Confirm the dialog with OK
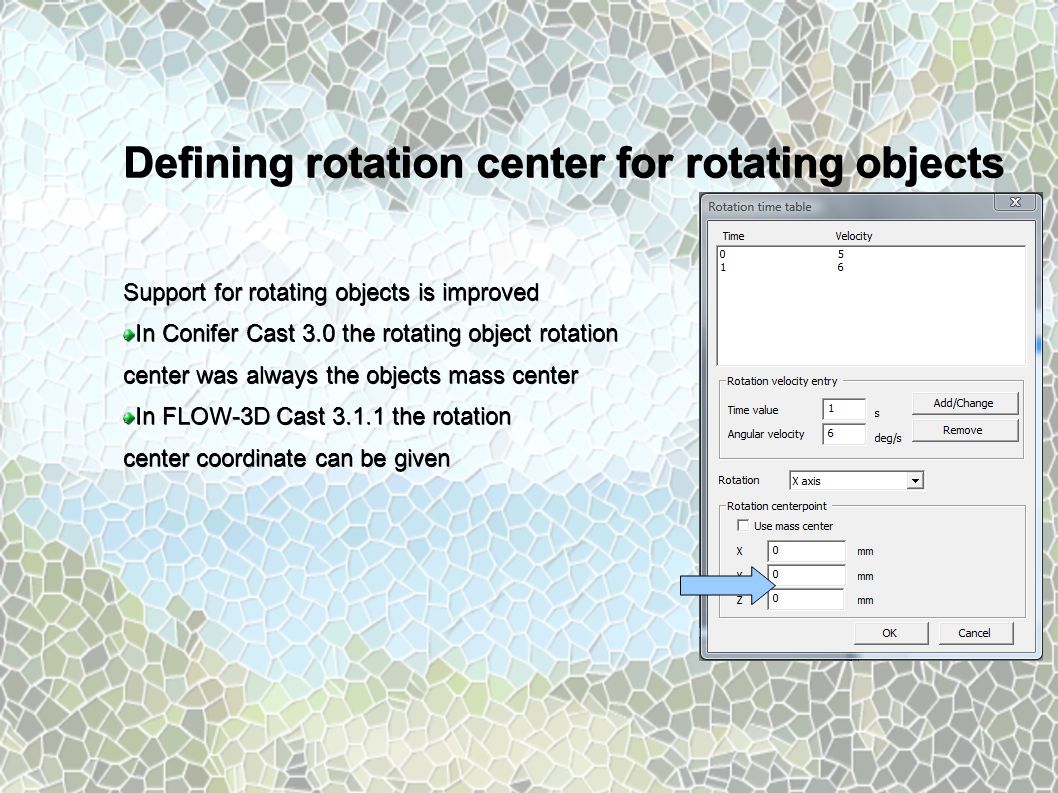 click(x=891, y=633)
